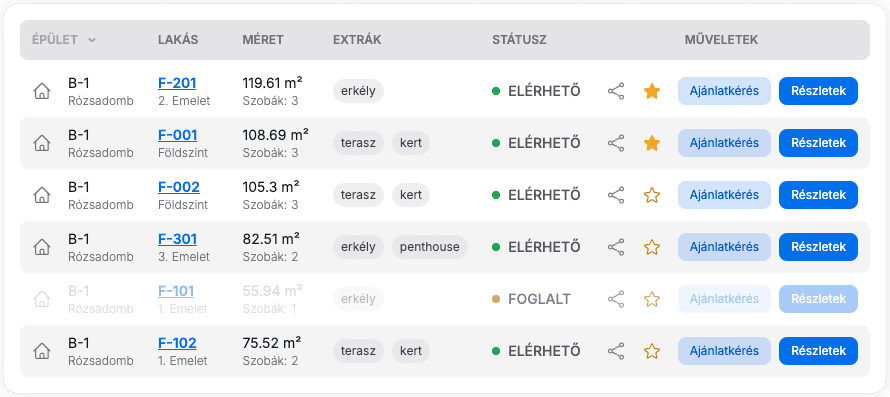
Task: Share the F-102 apartment row
Action: tap(616, 351)
